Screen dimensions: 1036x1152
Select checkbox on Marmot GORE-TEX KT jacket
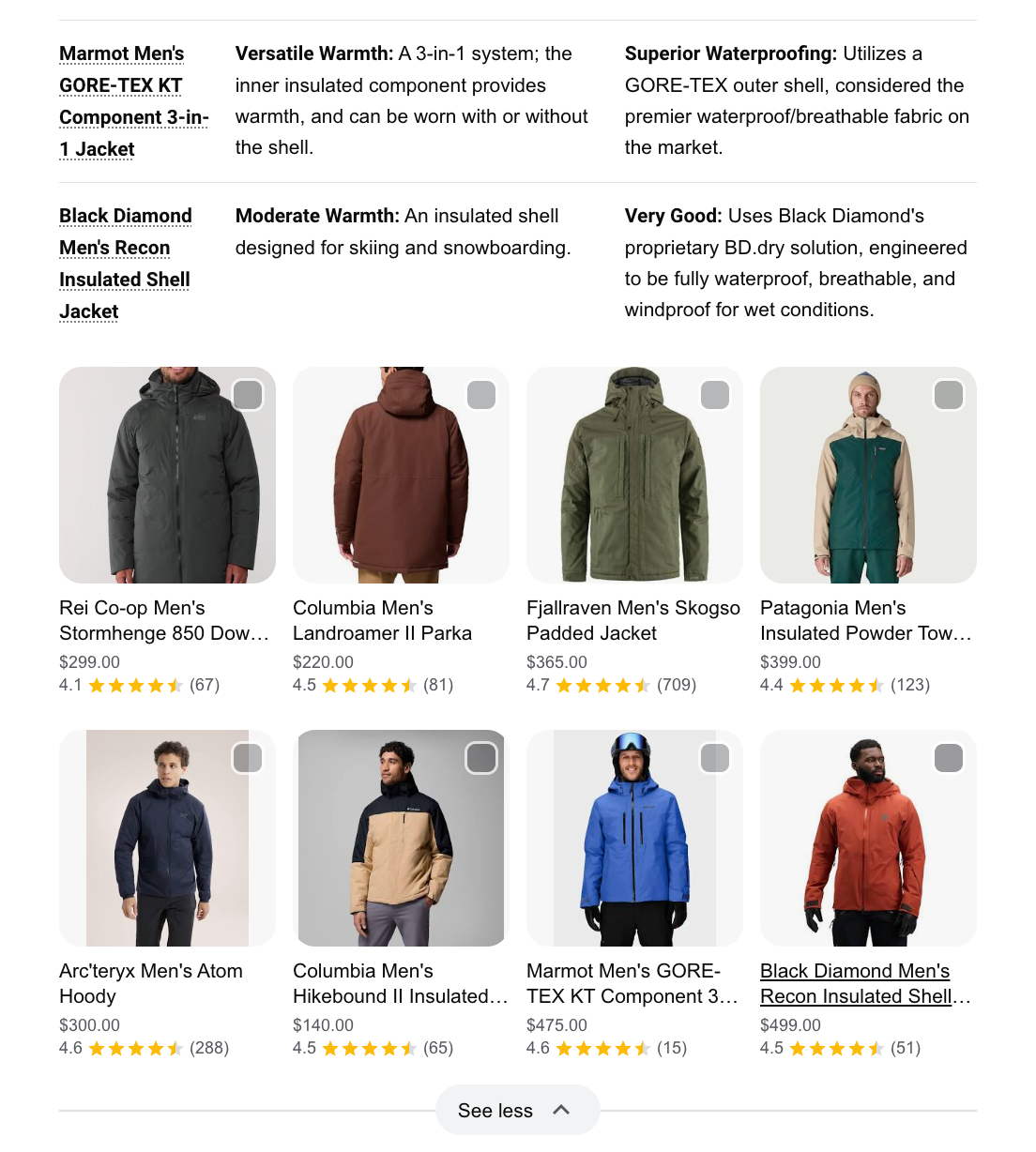(x=715, y=758)
